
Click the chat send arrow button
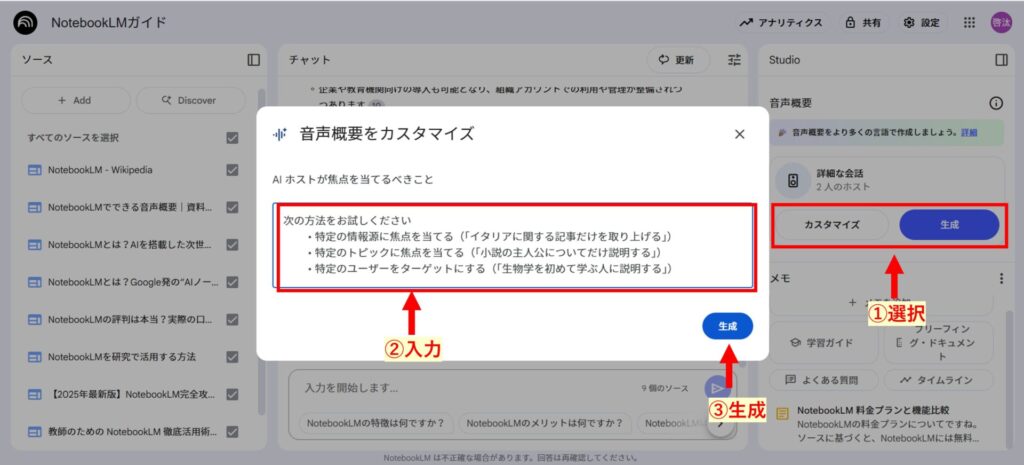click(717, 388)
